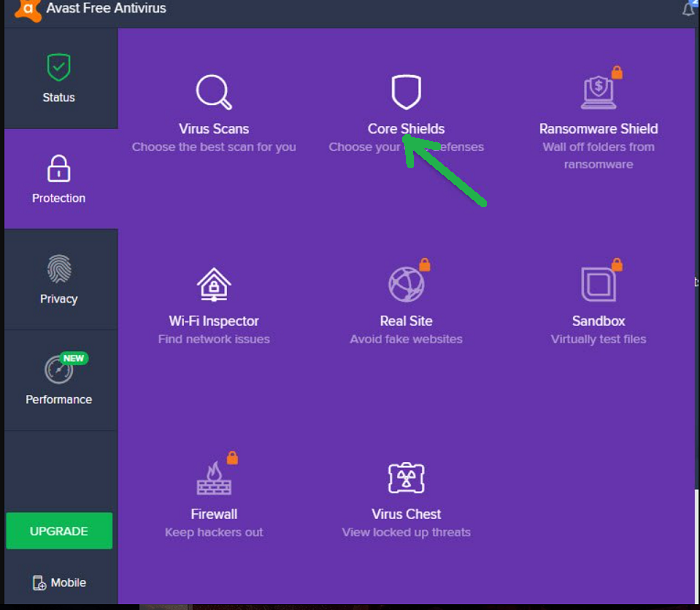Open the Core Shields shield icon
Image resolution: width=700 pixels, height=610 pixels.
point(406,92)
